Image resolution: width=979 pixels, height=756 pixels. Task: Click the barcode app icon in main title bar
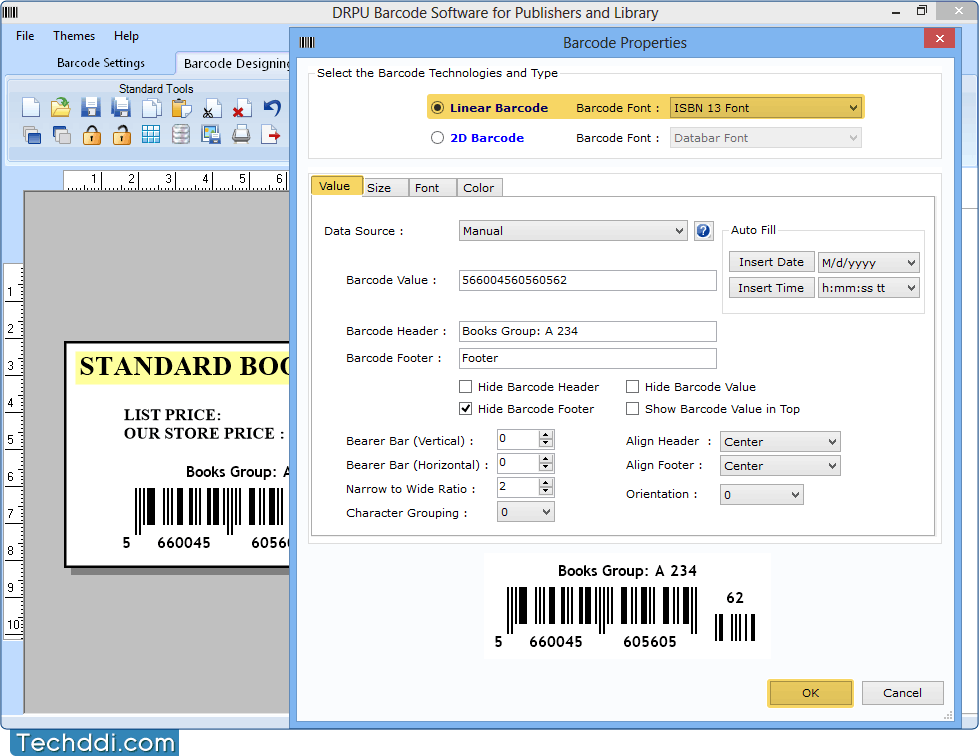[11, 12]
